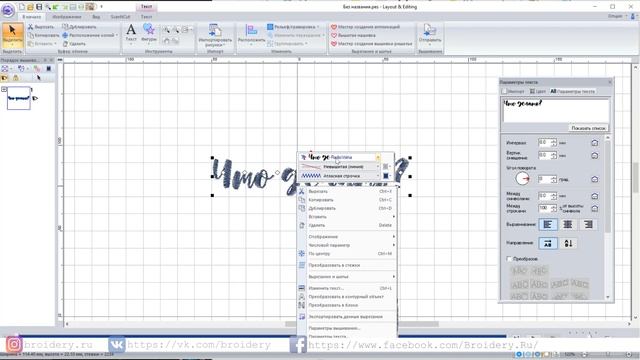Switch to the ScanNCut ribbon tab
Viewport: 640px width, 360px height.
pos(120,17)
